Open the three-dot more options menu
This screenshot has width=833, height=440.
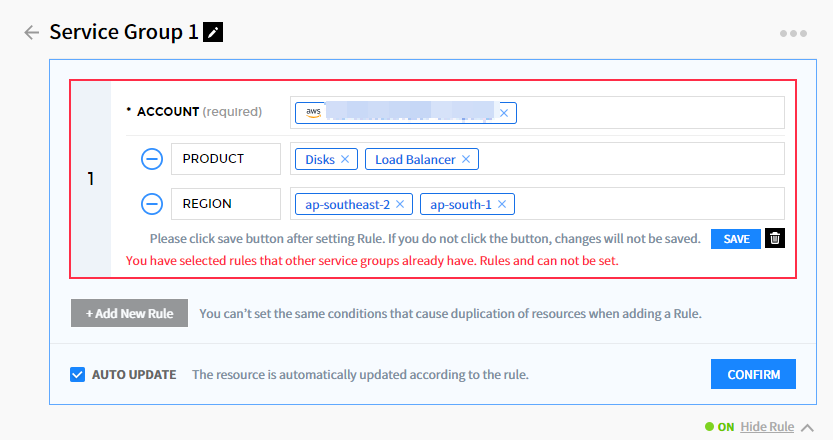[x=793, y=33]
